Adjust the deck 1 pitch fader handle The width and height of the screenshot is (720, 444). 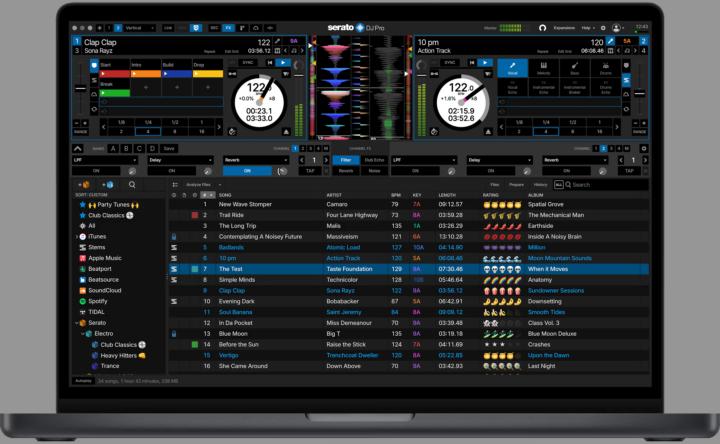point(80,88)
